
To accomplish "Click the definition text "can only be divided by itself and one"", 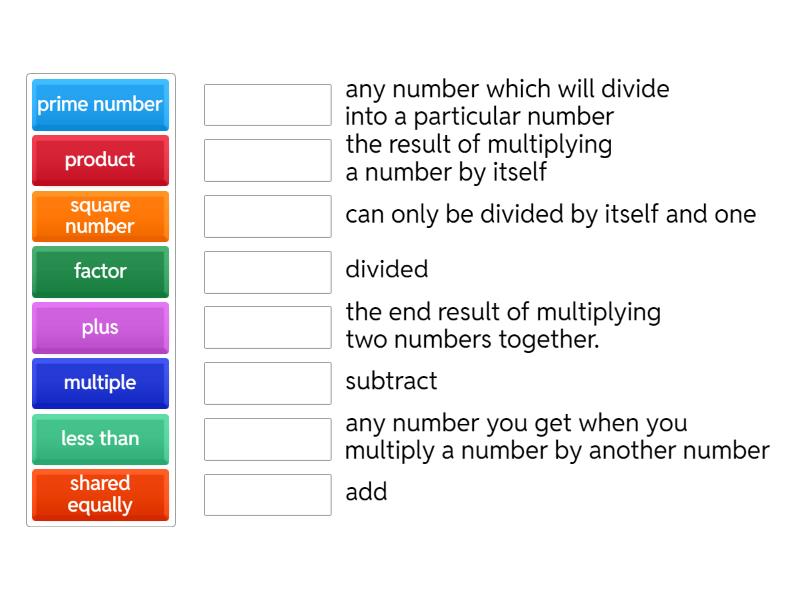I will coord(550,215).
